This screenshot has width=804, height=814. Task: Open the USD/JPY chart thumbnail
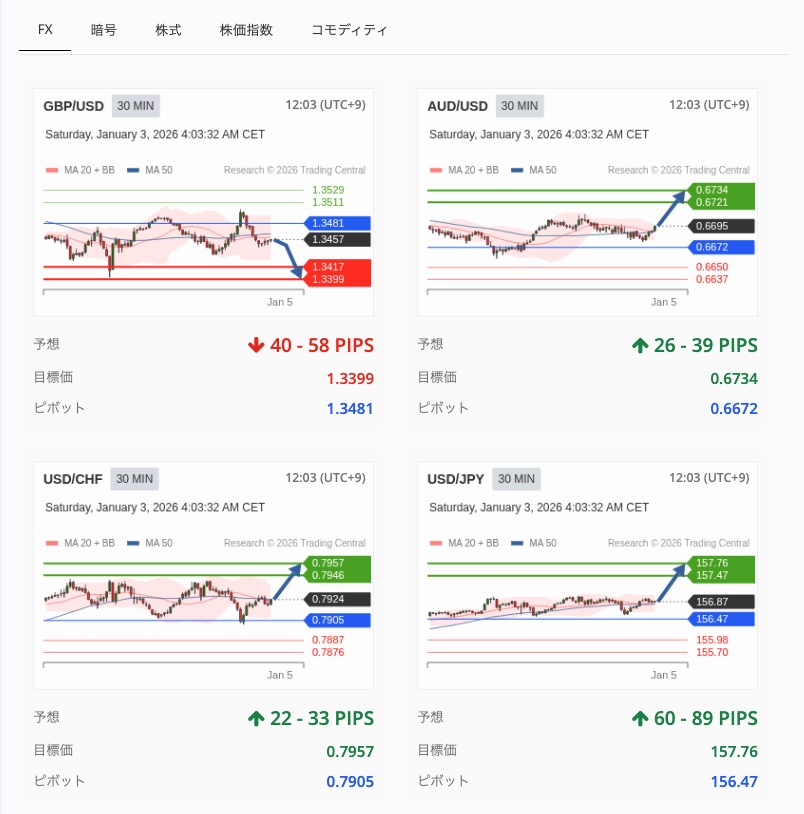[588, 605]
